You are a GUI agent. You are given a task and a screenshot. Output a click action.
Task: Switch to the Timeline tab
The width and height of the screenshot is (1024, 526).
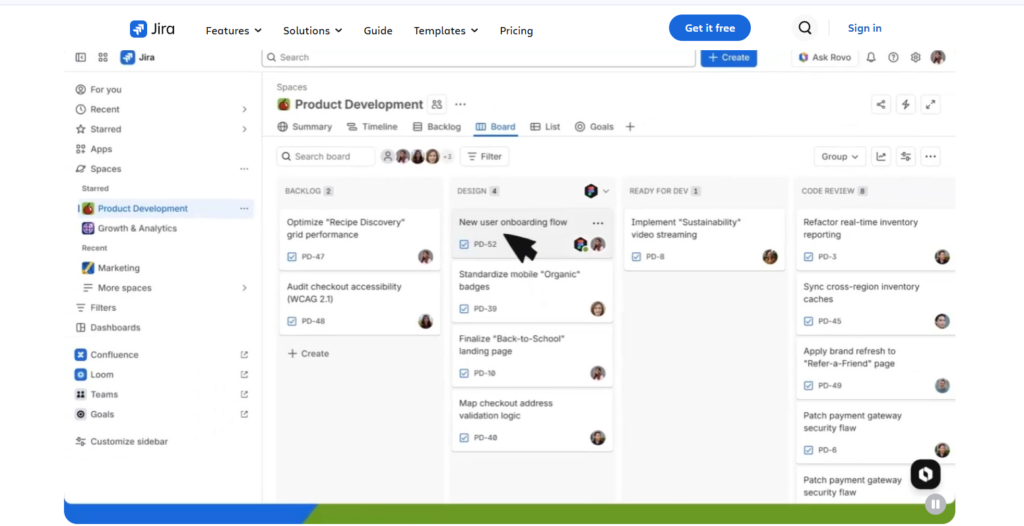click(x=372, y=127)
